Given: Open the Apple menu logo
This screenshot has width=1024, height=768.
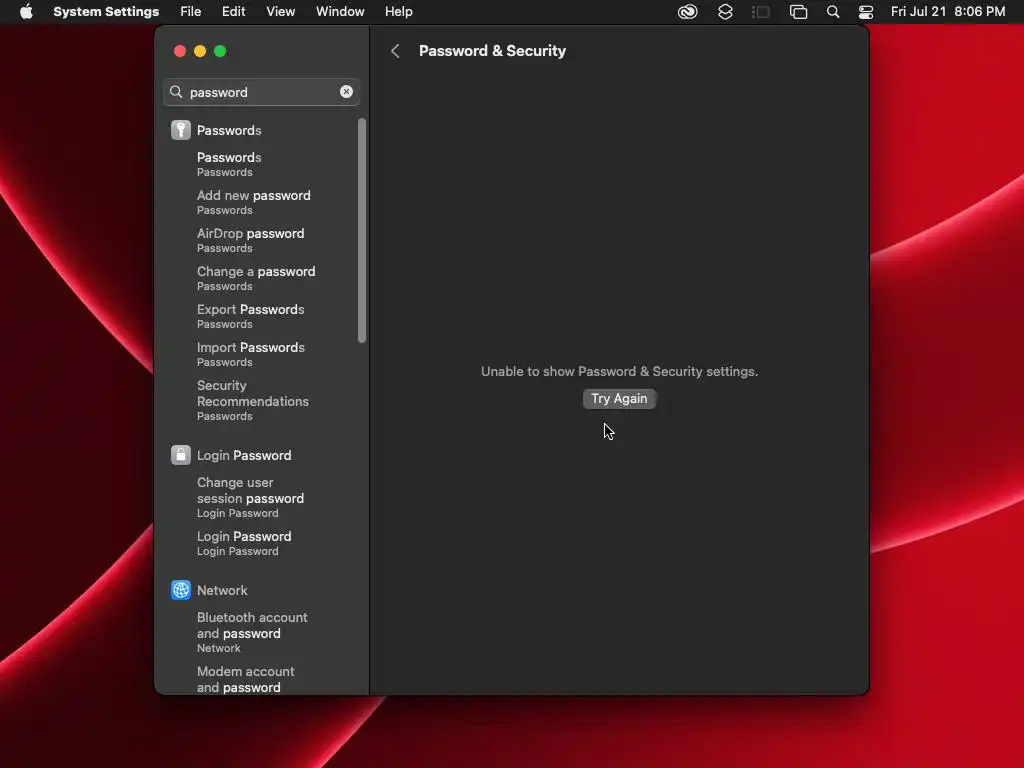Looking at the screenshot, I should (x=26, y=12).
